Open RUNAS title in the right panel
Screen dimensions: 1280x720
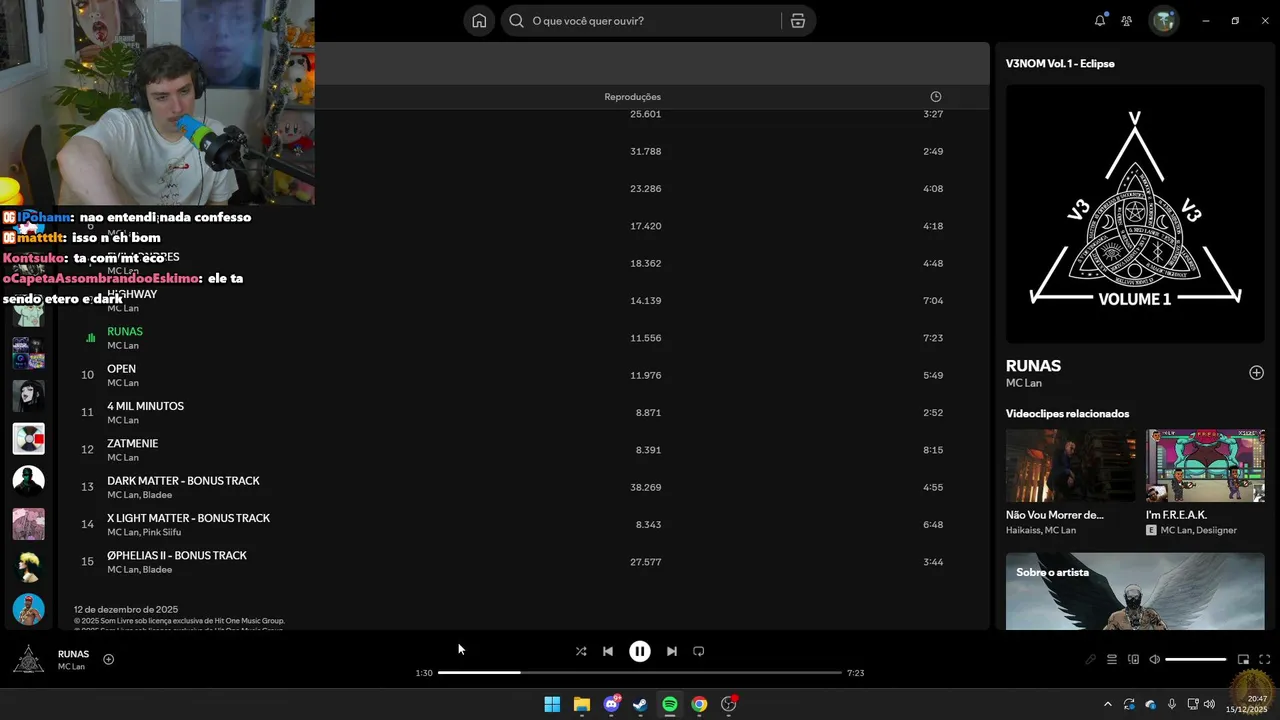tap(1033, 366)
